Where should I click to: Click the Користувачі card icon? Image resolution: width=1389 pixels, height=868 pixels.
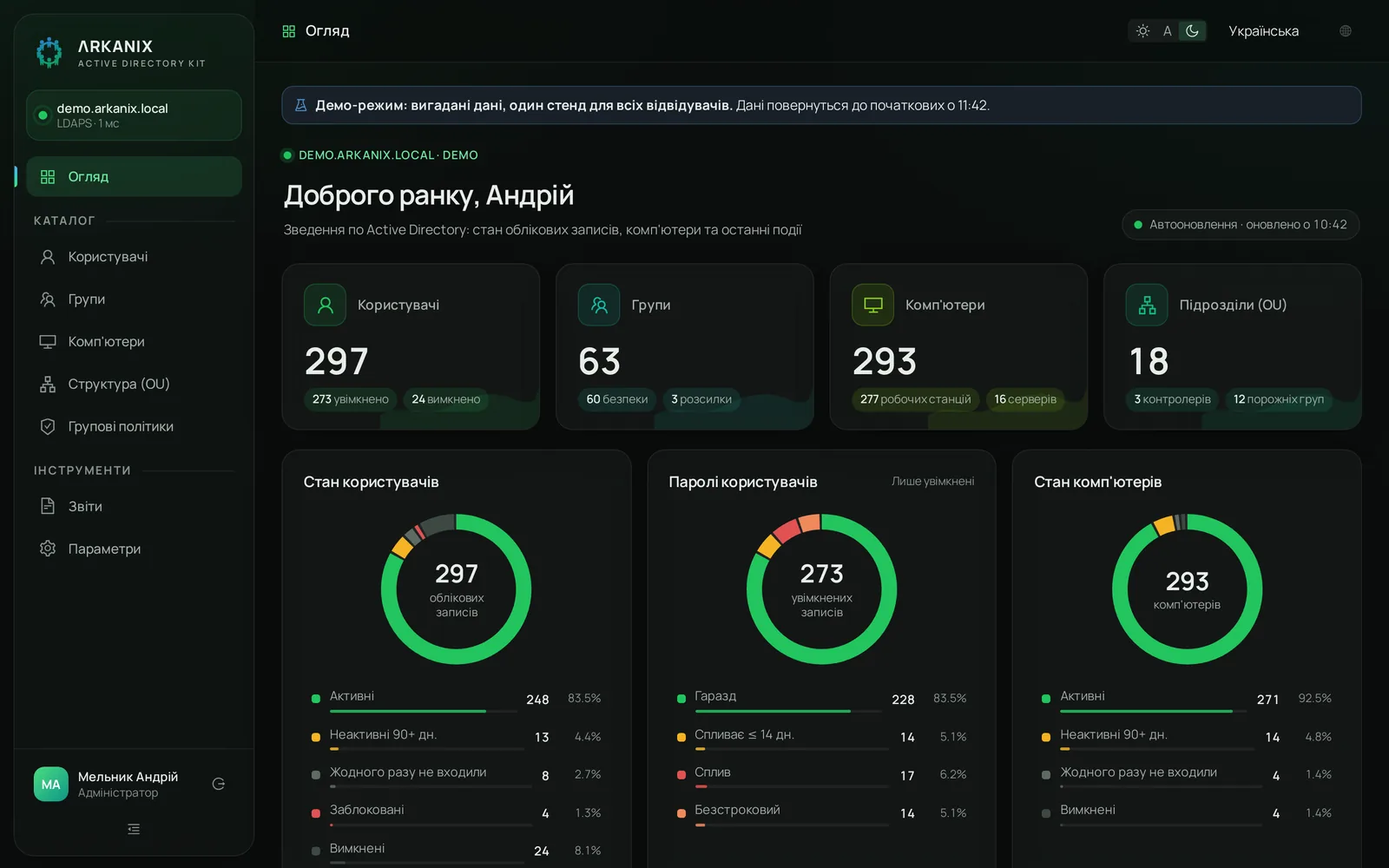(326, 305)
